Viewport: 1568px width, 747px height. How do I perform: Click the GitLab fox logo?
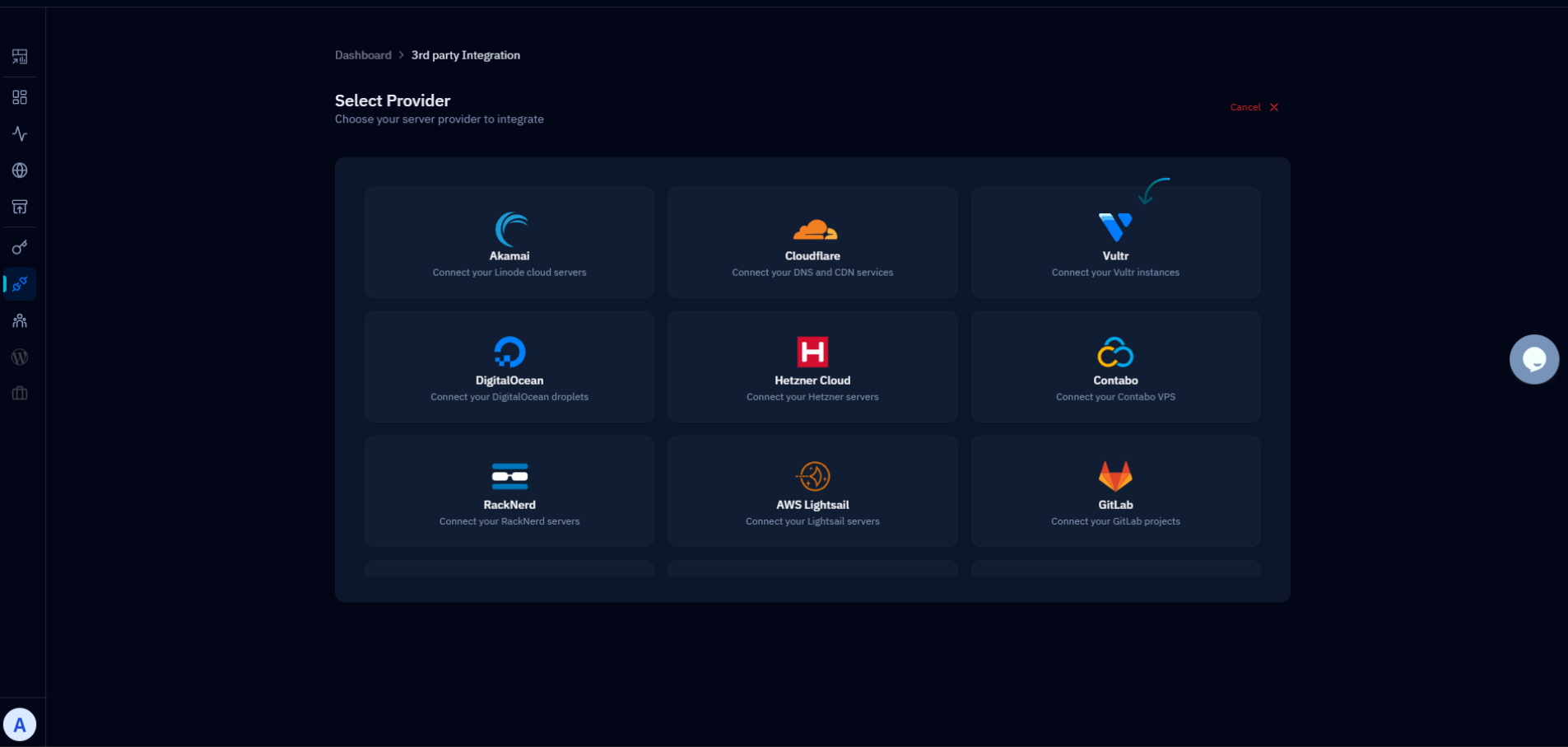click(x=1115, y=476)
